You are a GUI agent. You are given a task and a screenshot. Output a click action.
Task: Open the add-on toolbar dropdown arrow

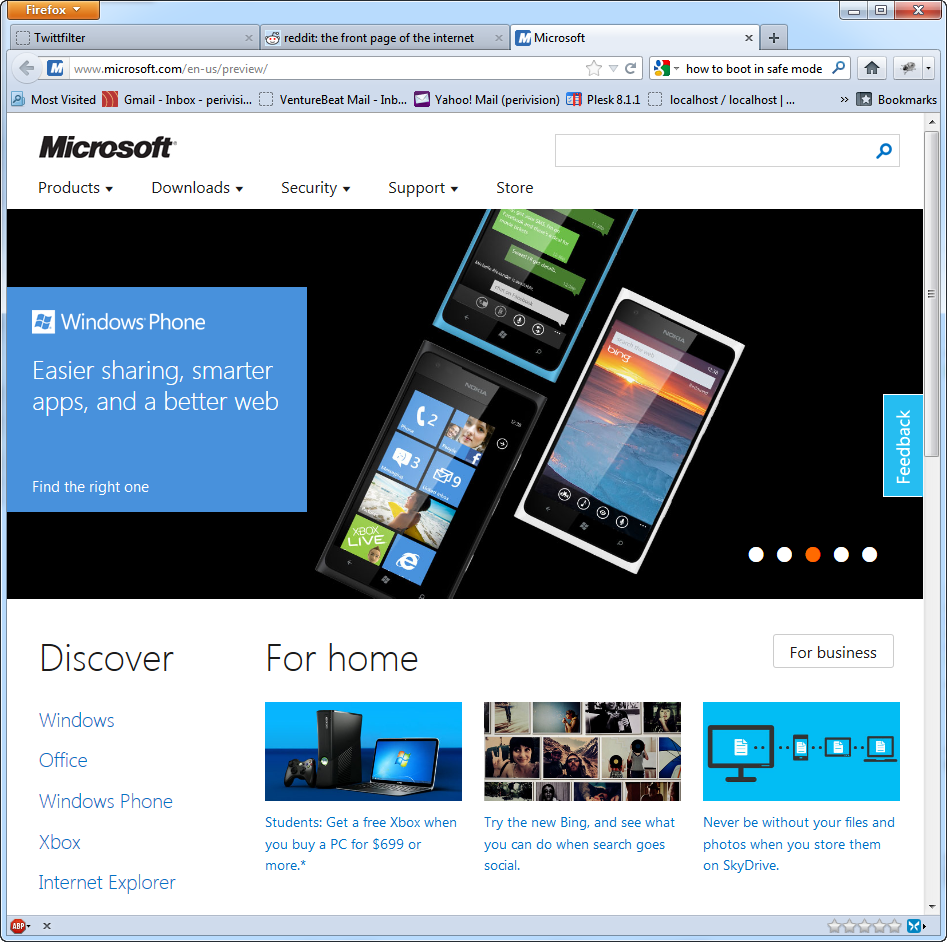click(928, 68)
